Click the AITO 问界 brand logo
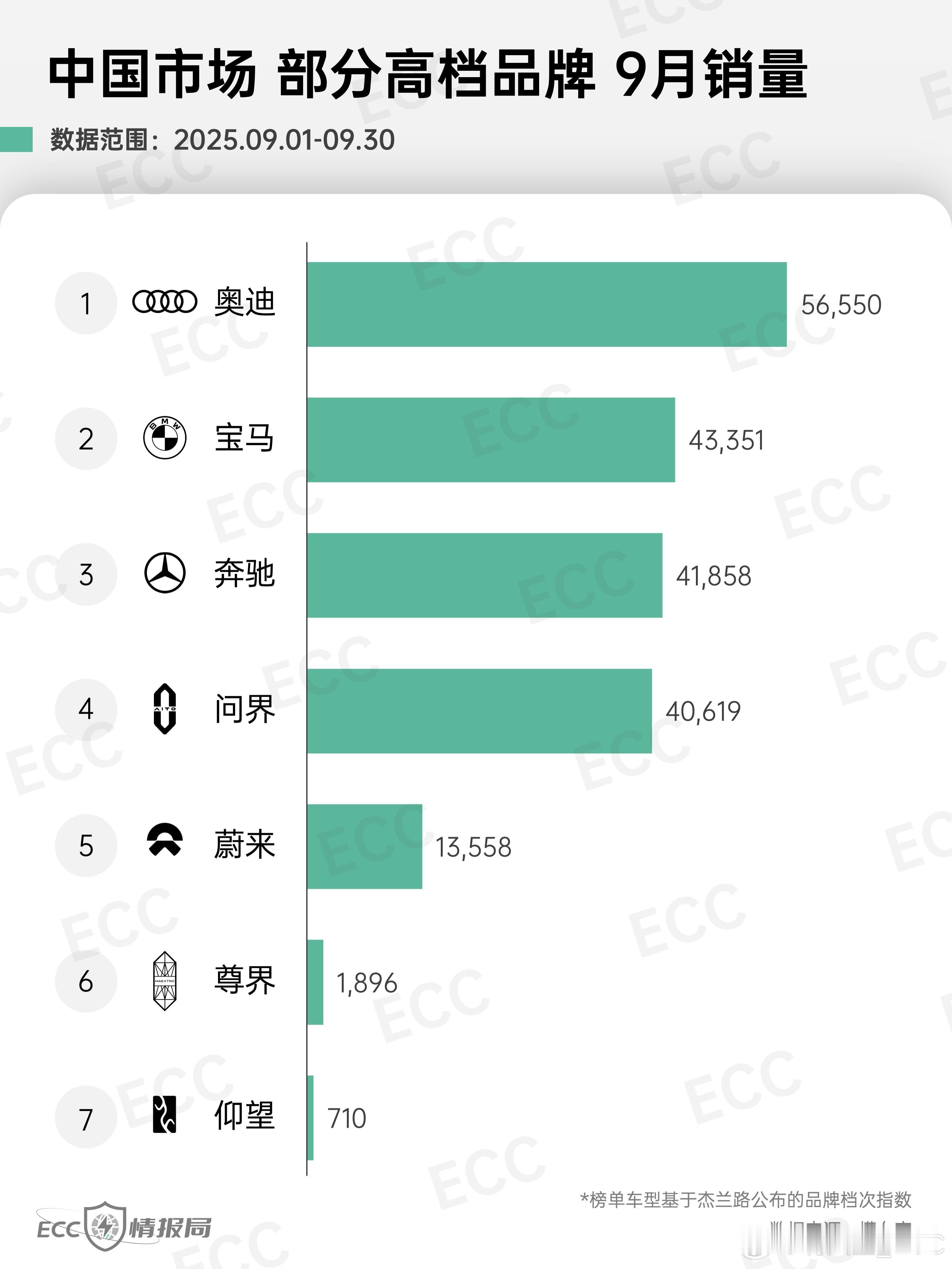This screenshot has height=1269, width=952. [165, 709]
